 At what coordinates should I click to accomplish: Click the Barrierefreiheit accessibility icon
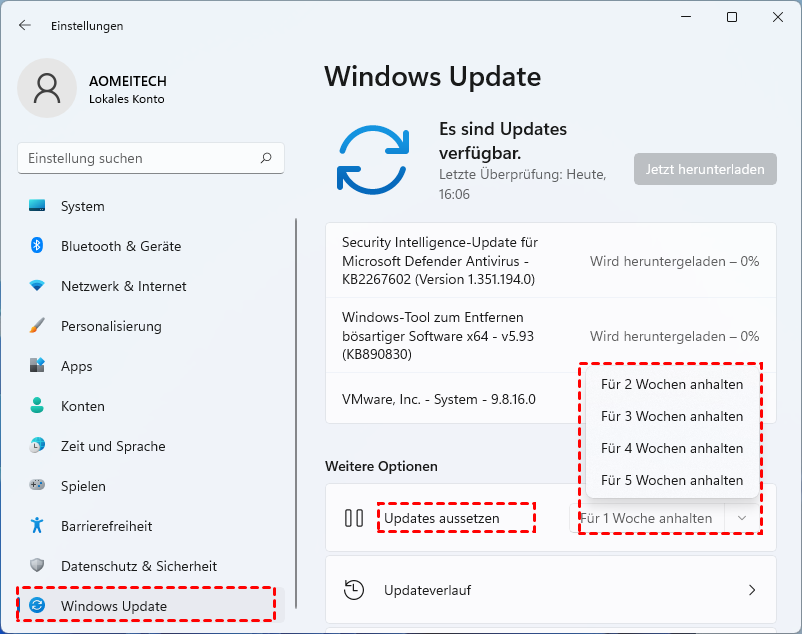pyautogui.click(x=37, y=525)
